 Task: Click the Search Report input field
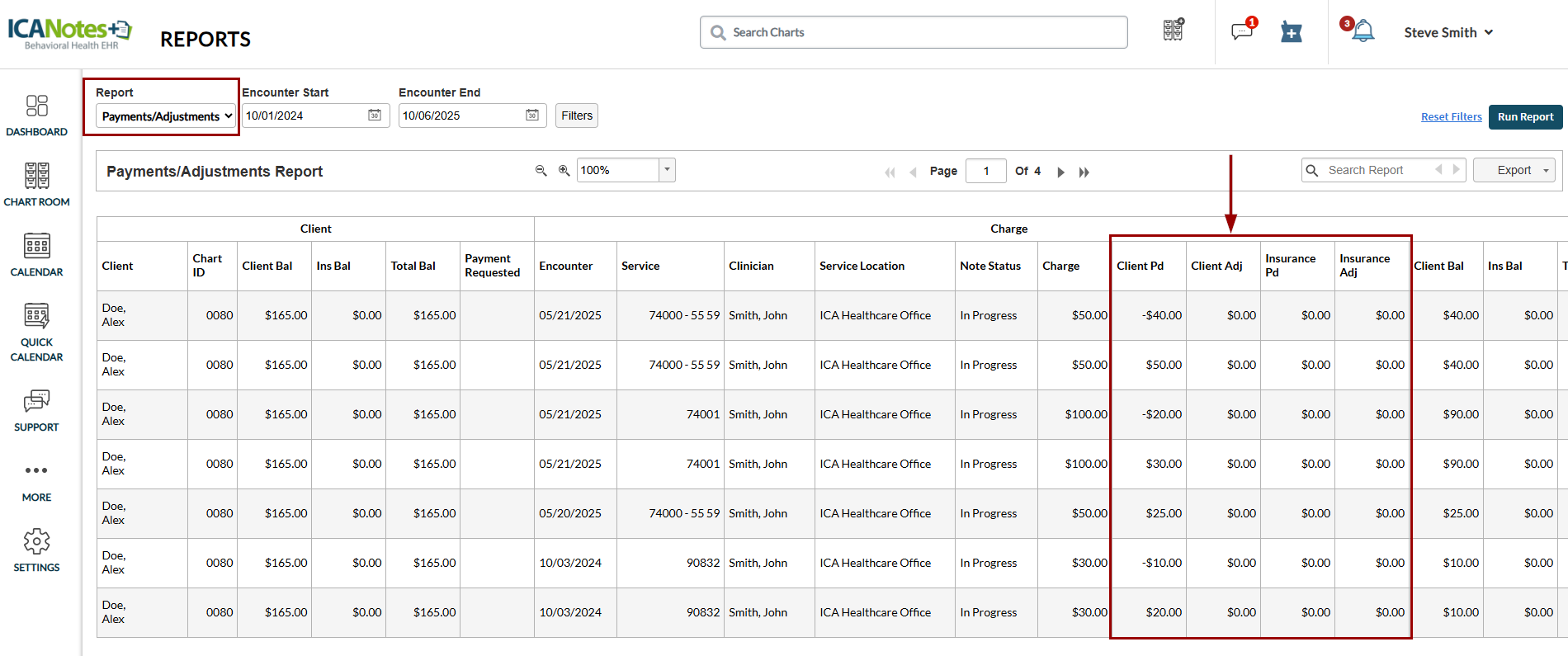(1384, 170)
